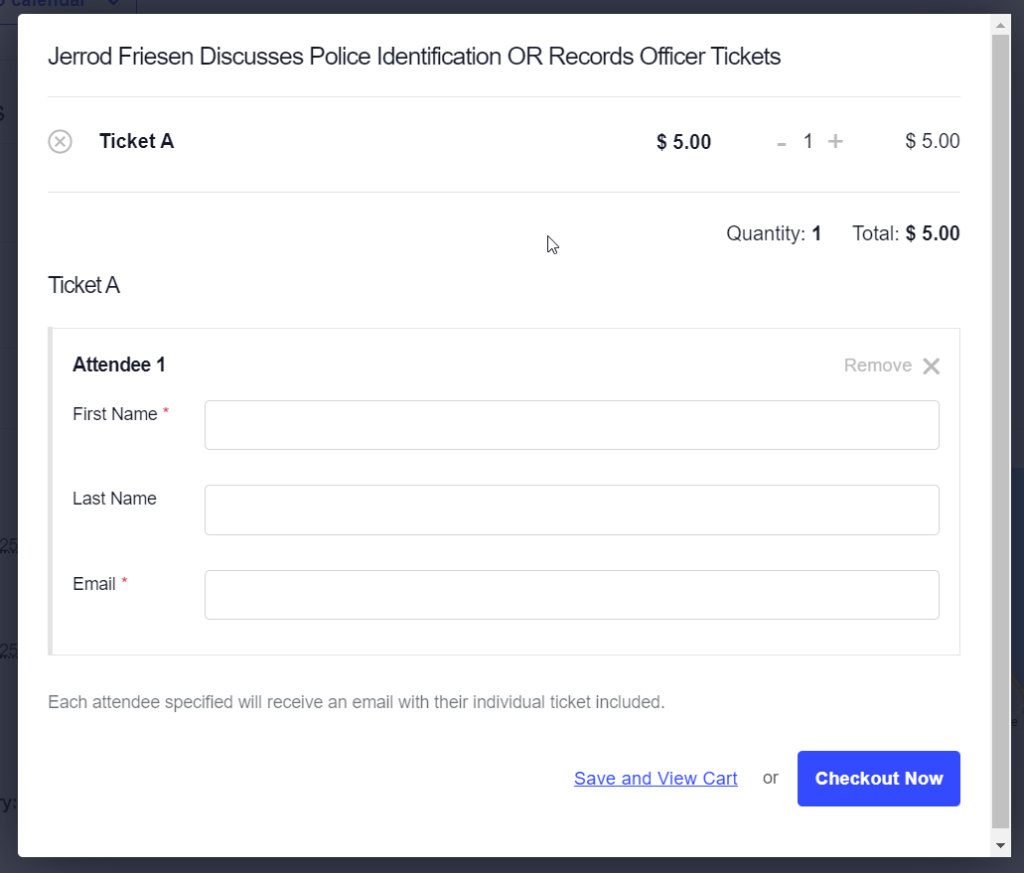The width and height of the screenshot is (1024, 873).
Task: Click the Save and View Cart link
Action: click(655, 778)
